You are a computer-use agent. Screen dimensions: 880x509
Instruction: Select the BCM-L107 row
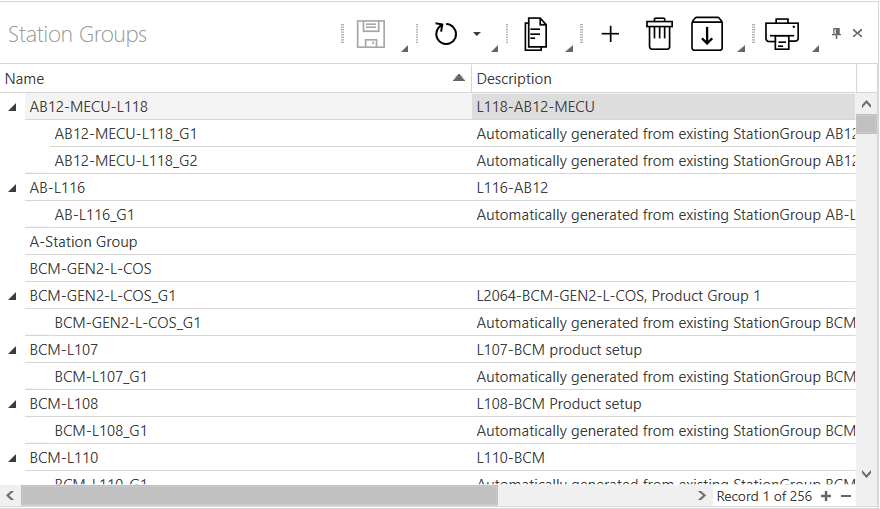click(440, 350)
